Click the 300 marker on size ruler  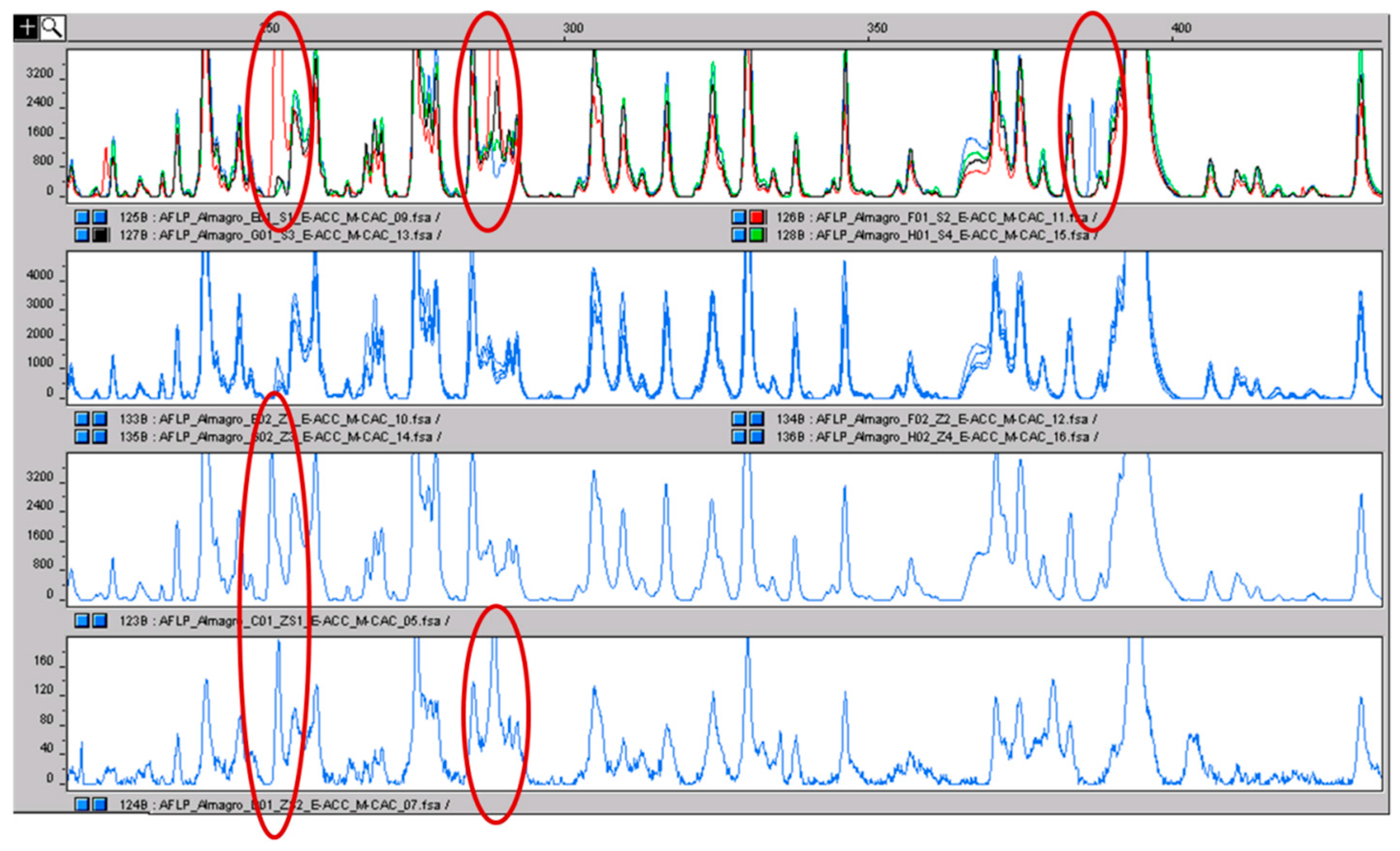click(x=573, y=28)
